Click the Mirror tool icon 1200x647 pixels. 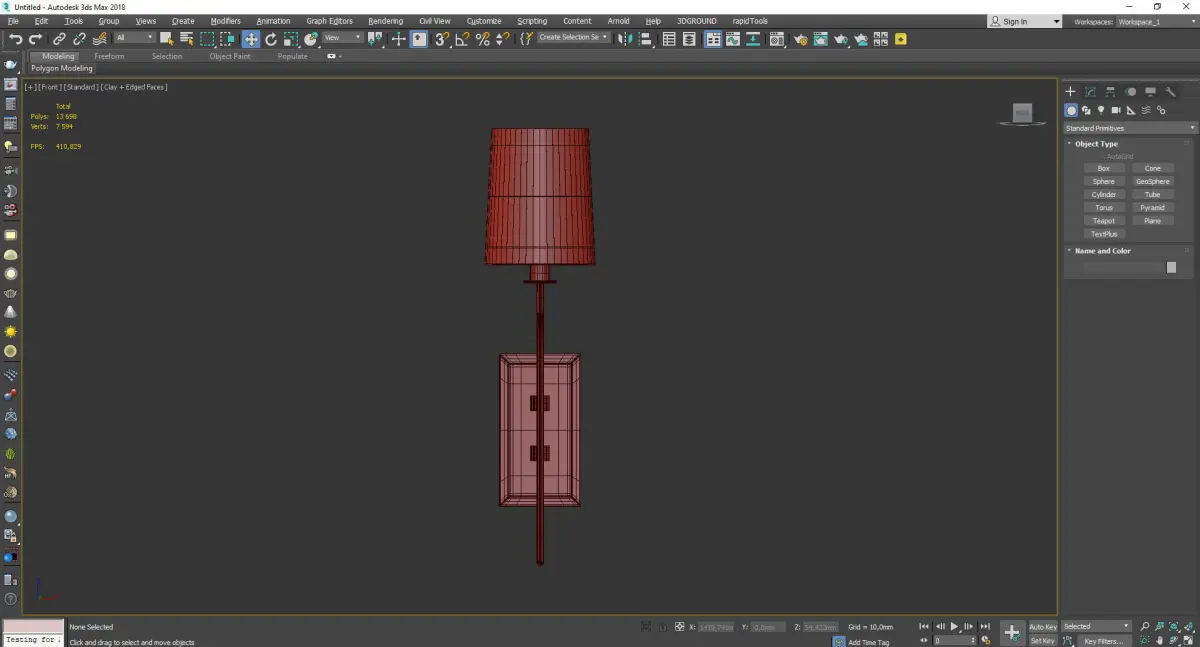[625, 39]
